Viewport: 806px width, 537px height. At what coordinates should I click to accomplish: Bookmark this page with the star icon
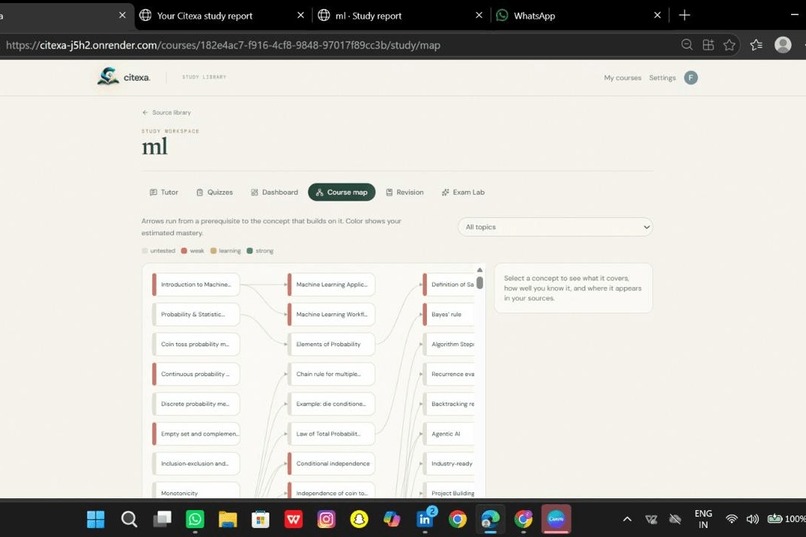coord(729,45)
